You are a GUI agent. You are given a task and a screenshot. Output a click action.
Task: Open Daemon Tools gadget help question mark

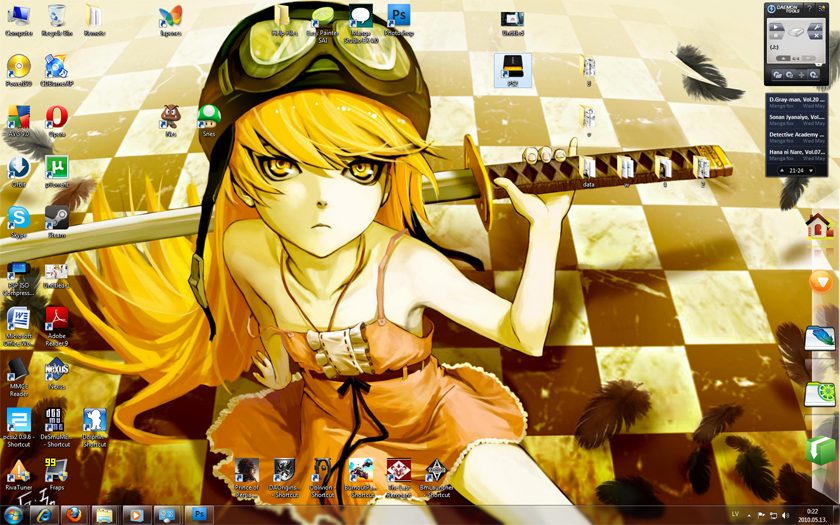(809, 9)
